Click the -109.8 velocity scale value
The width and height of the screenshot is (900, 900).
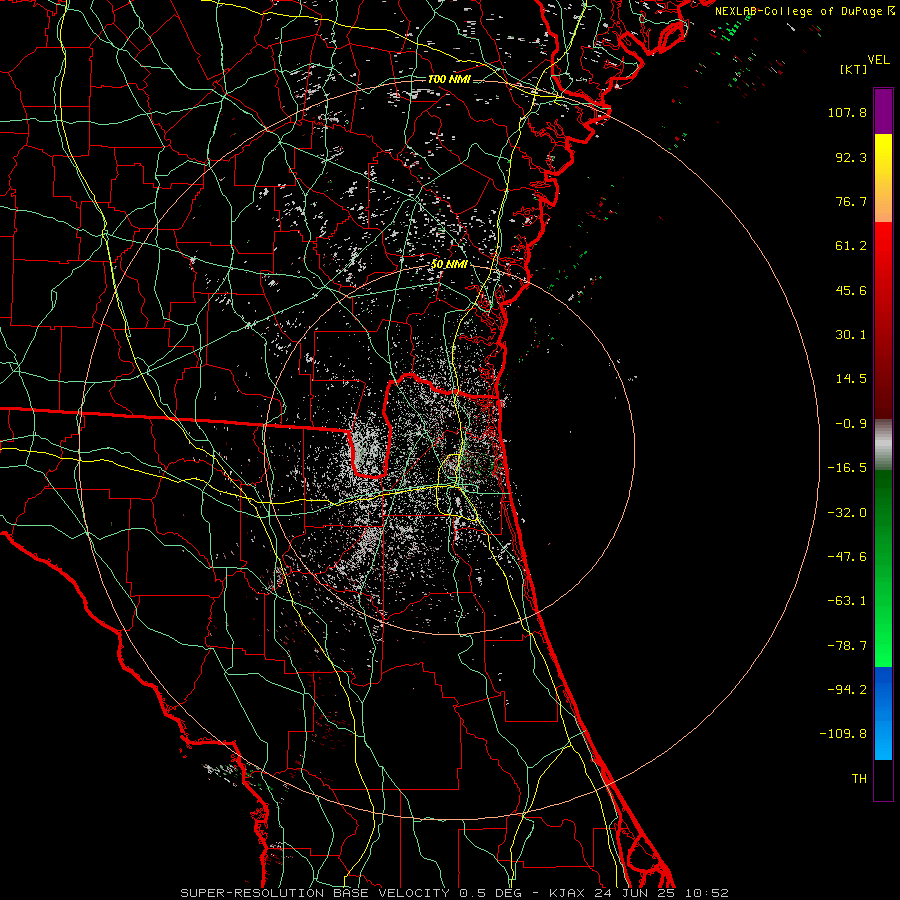tap(843, 734)
